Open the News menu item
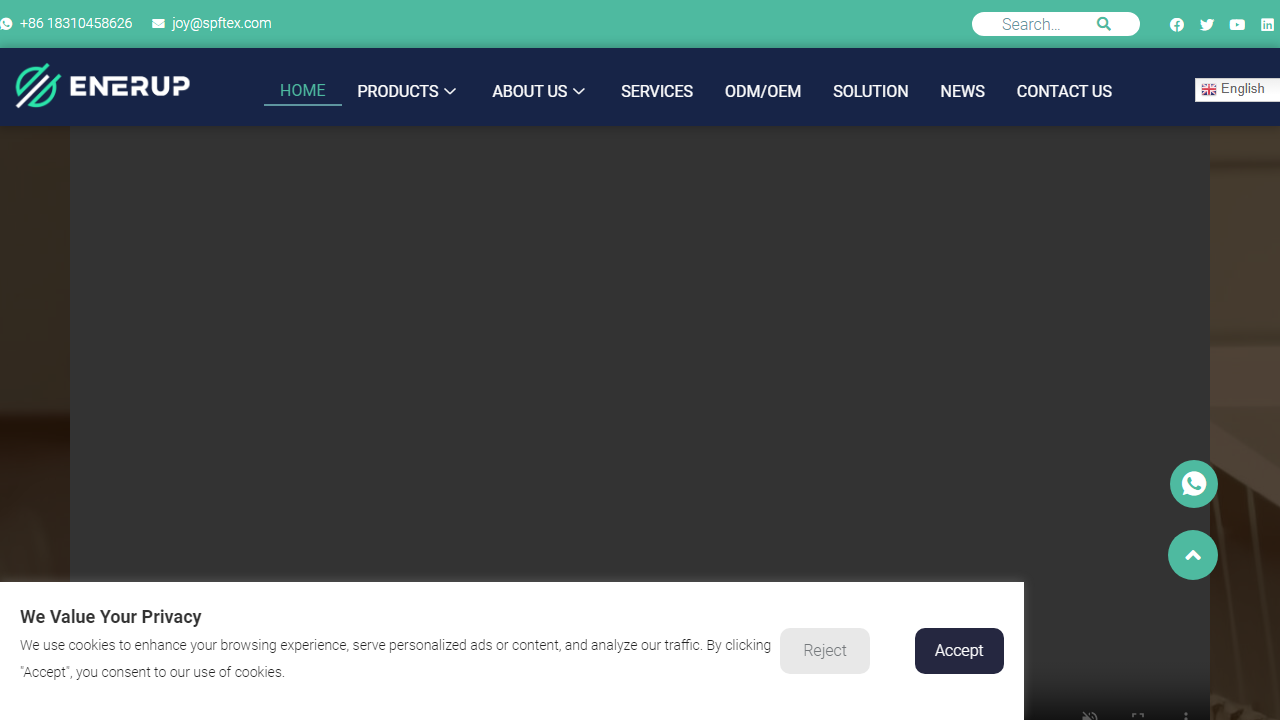The width and height of the screenshot is (1280, 720). [x=963, y=91]
